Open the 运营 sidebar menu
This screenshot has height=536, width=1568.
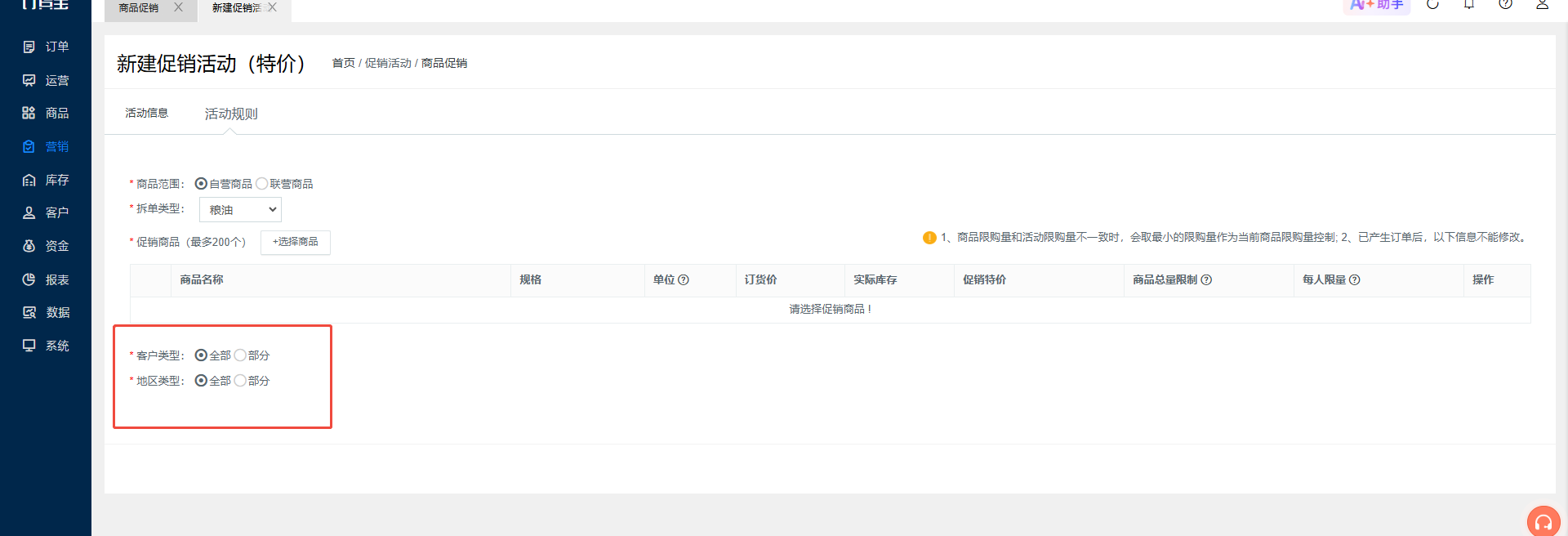pos(46,80)
